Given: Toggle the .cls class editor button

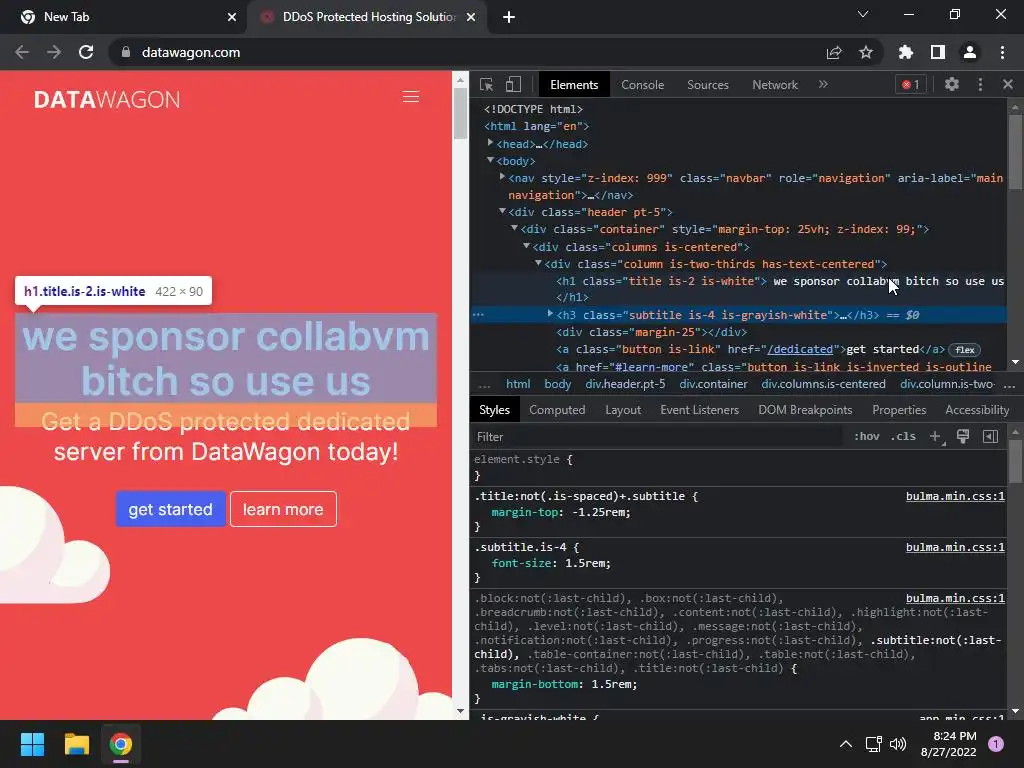Looking at the screenshot, I should 903,436.
